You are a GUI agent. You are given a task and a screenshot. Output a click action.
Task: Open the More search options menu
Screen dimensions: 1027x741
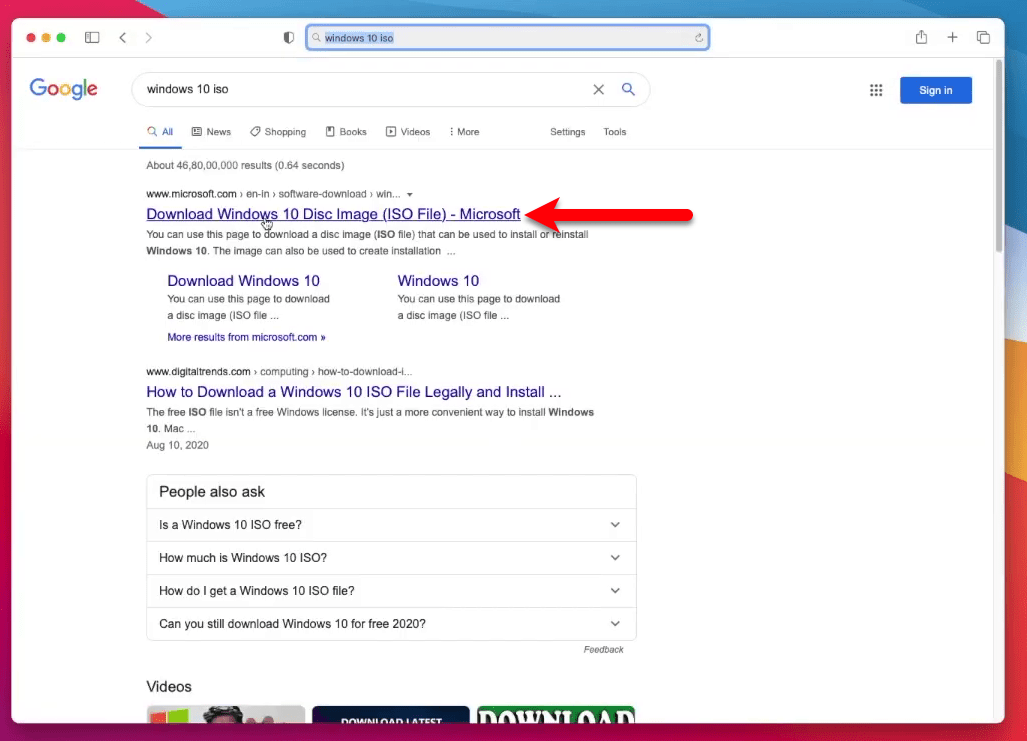464,132
